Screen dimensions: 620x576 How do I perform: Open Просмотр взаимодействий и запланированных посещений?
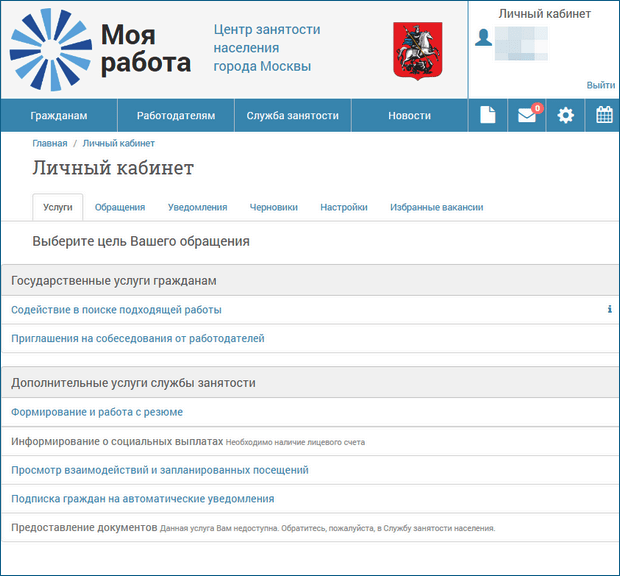click(160, 470)
